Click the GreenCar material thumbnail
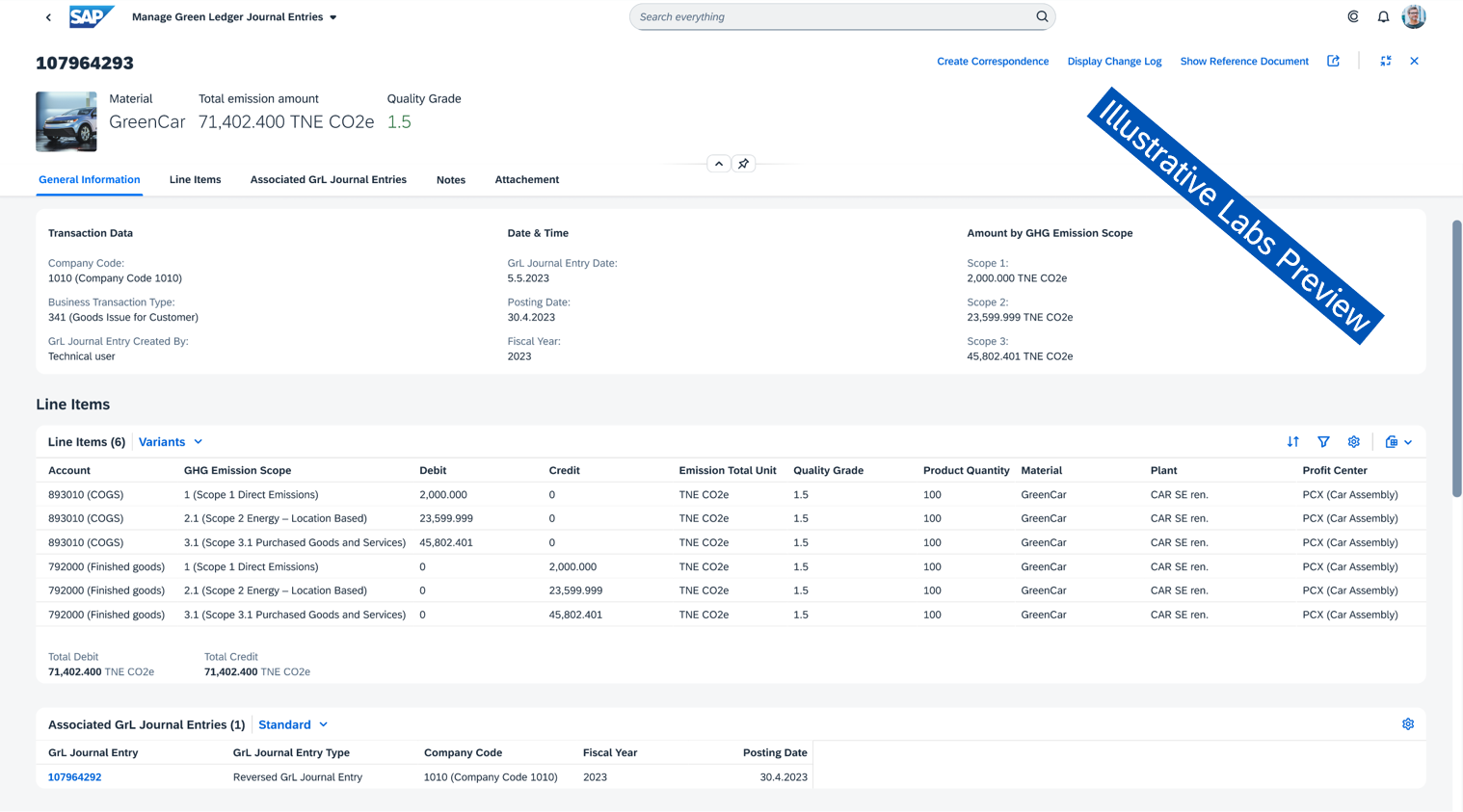This screenshot has width=1463, height=812. click(66, 121)
